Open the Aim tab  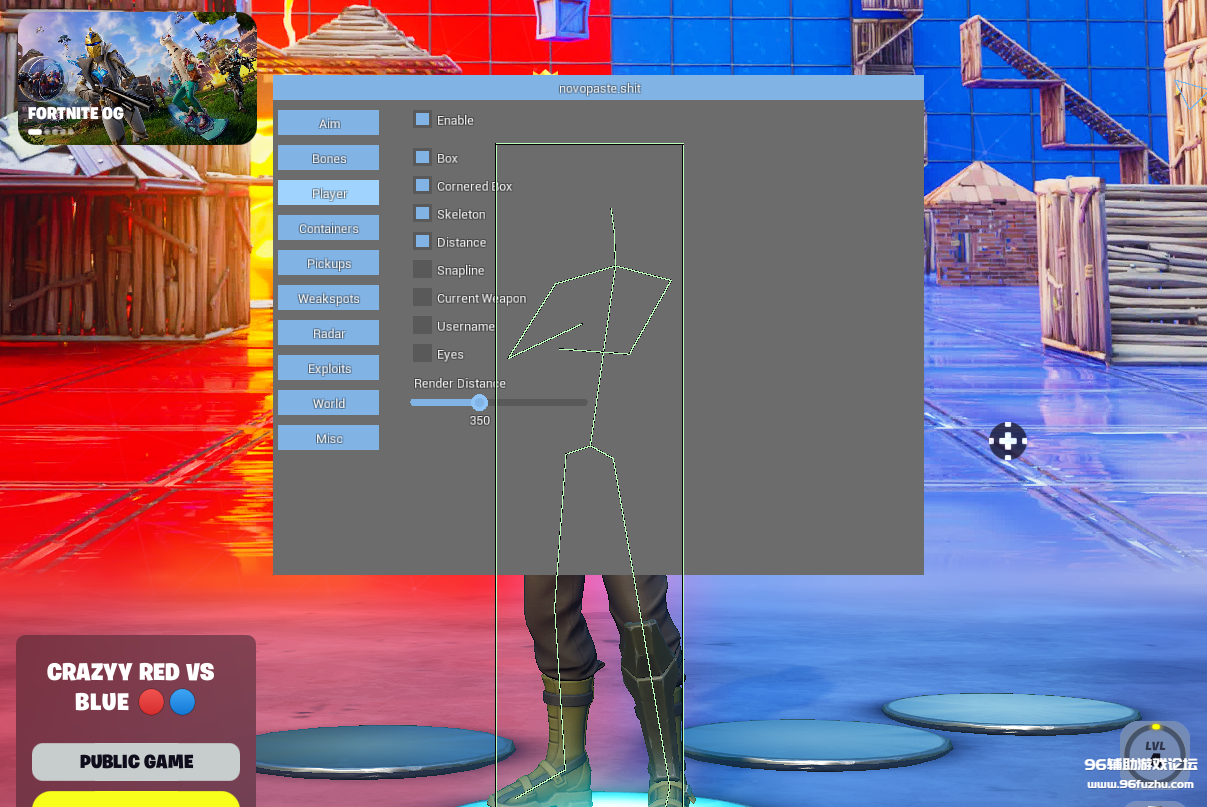tap(328, 123)
